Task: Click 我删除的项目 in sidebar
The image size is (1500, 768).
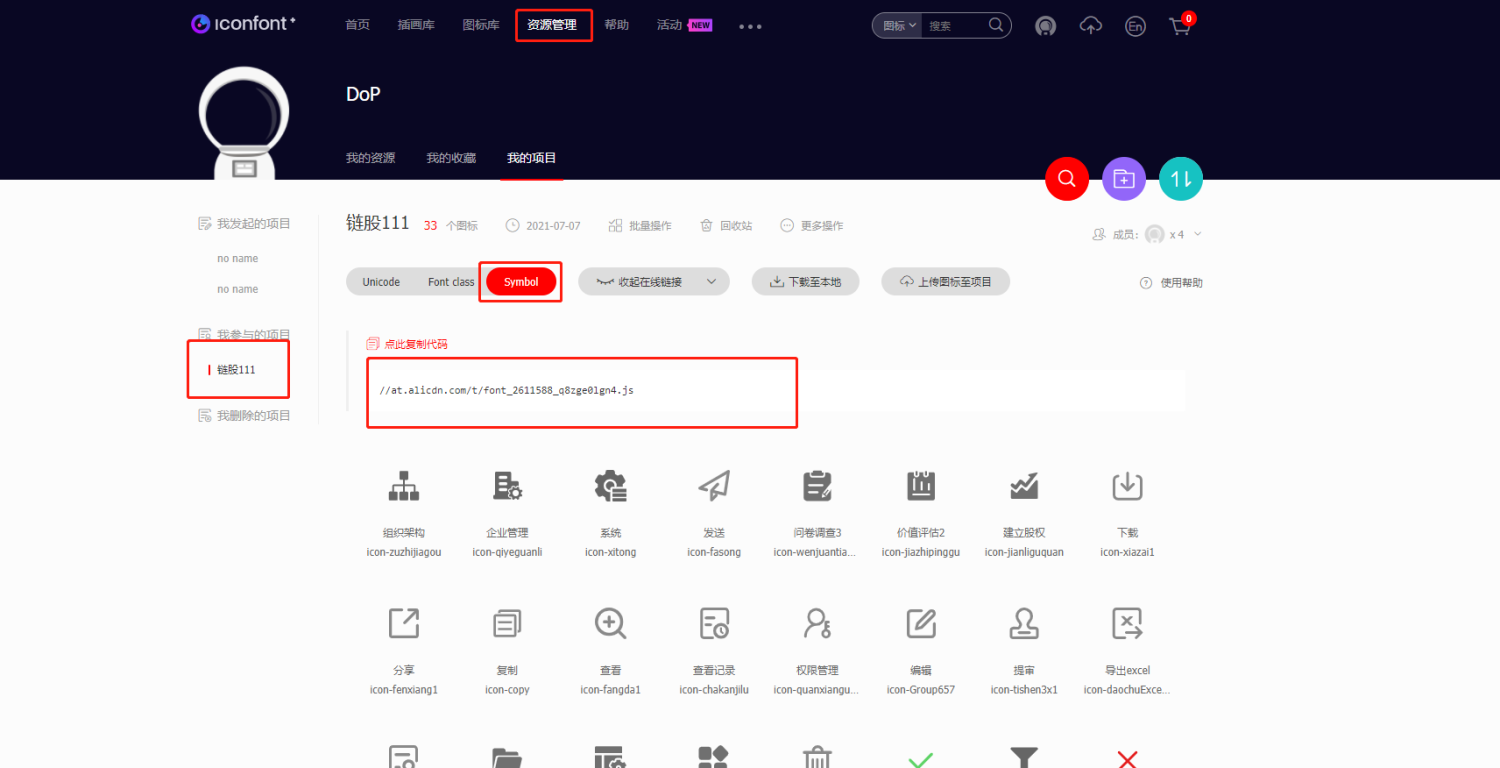Action: click(245, 415)
